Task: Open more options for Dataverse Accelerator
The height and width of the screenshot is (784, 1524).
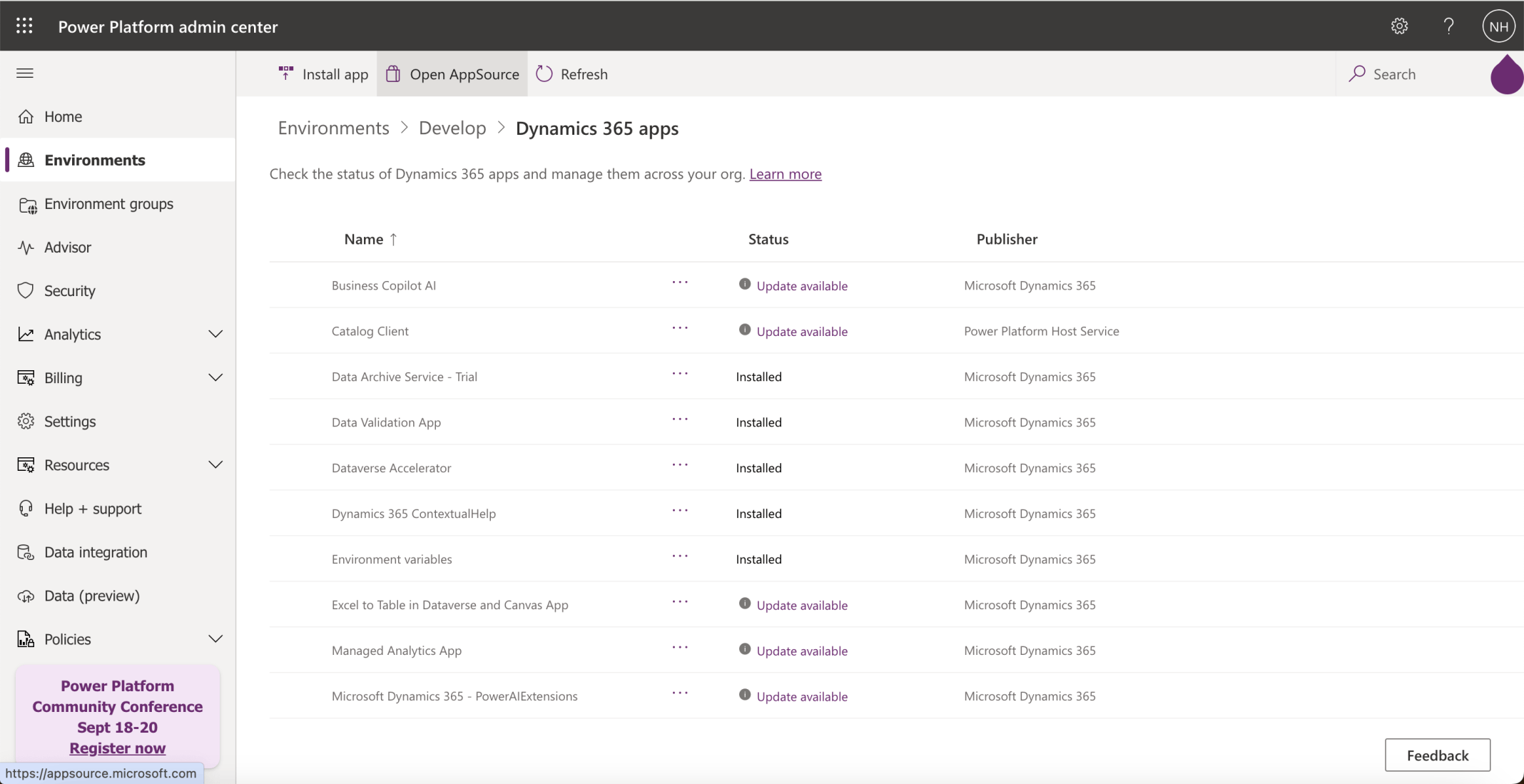Action: tap(680, 465)
